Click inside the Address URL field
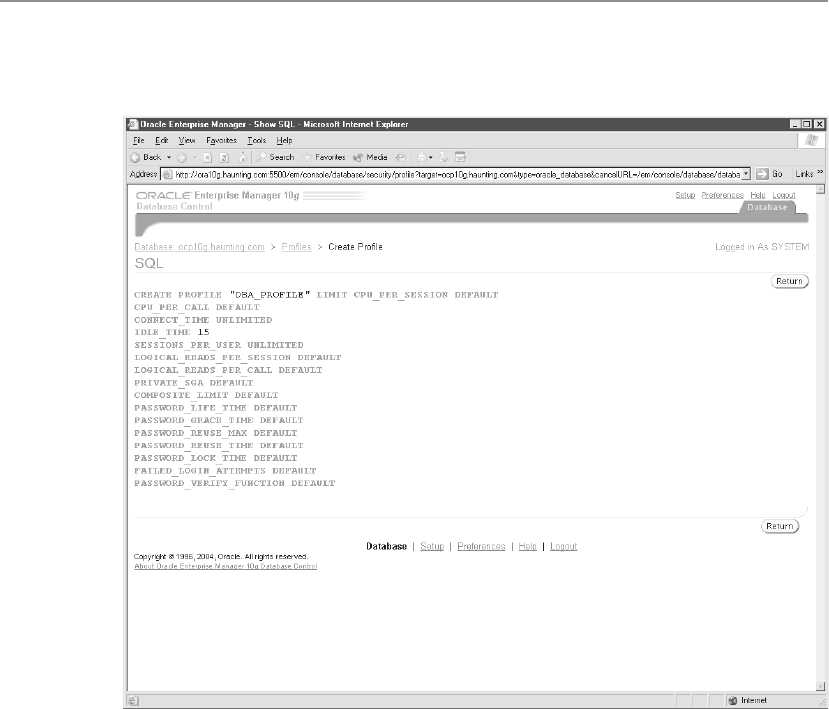This screenshot has height=709, width=829. (457, 174)
